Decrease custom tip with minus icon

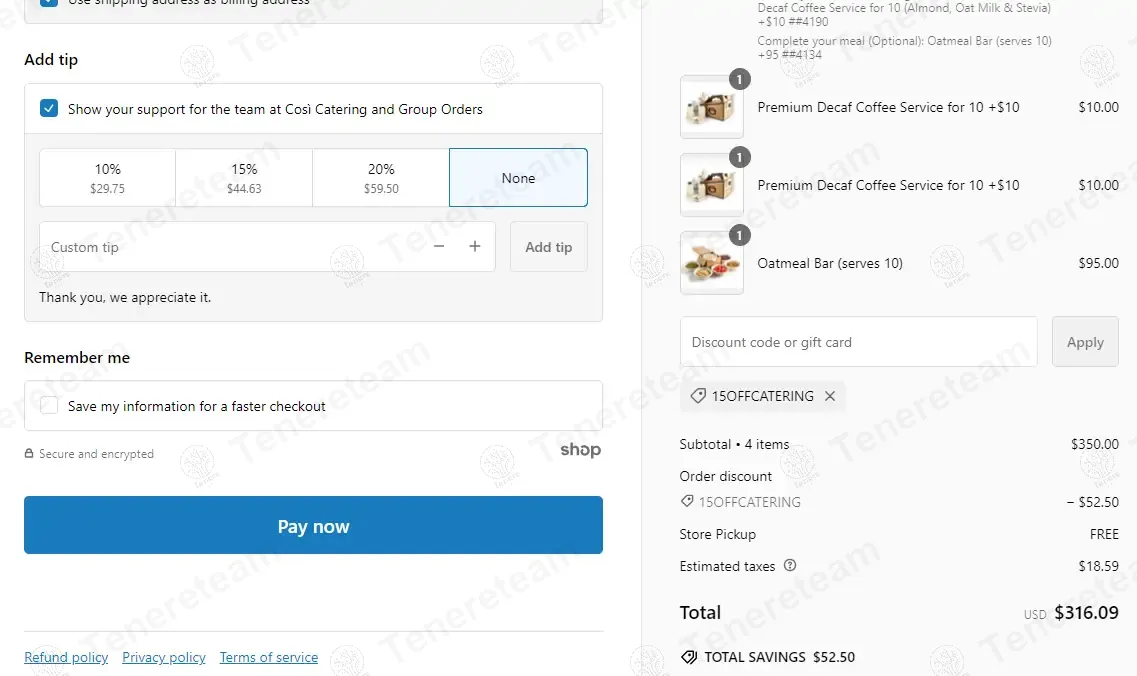[x=439, y=247]
